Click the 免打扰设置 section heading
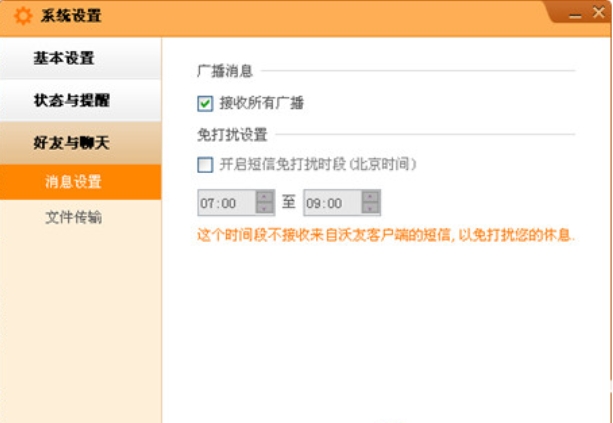The width and height of the screenshot is (613, 423). [x=232, y=134]
